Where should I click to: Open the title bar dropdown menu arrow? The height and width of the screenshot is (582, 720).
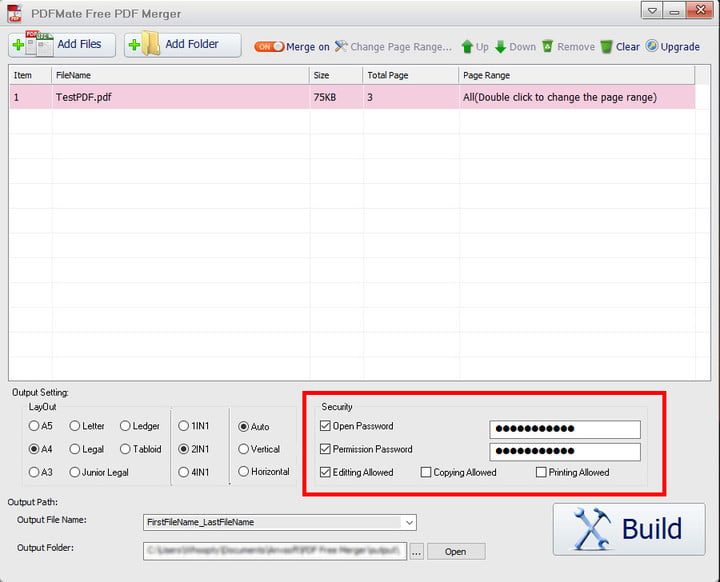(652, 11)
